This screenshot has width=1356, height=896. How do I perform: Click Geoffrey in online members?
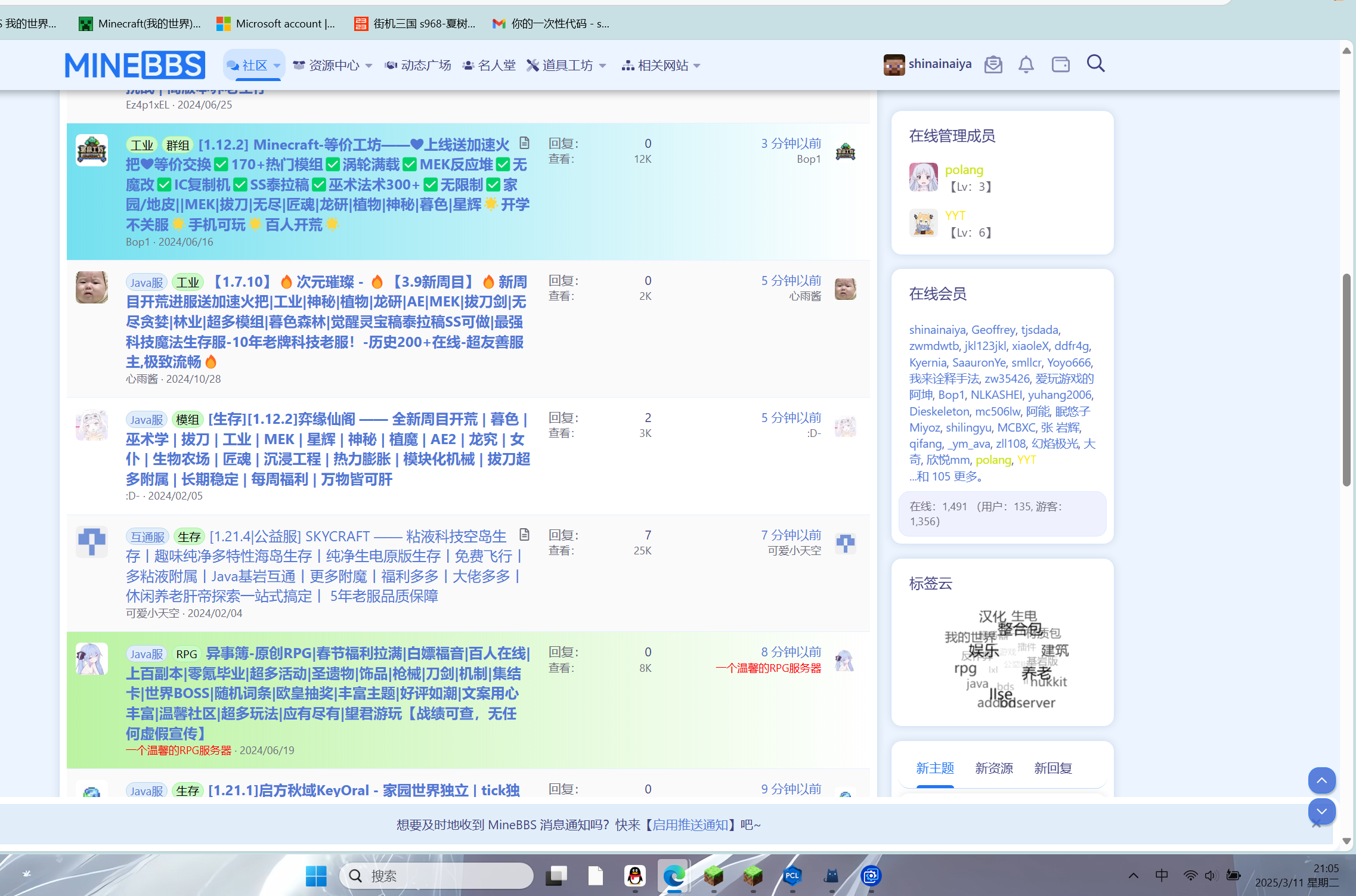pyautogui.click(x=993, y=330)
